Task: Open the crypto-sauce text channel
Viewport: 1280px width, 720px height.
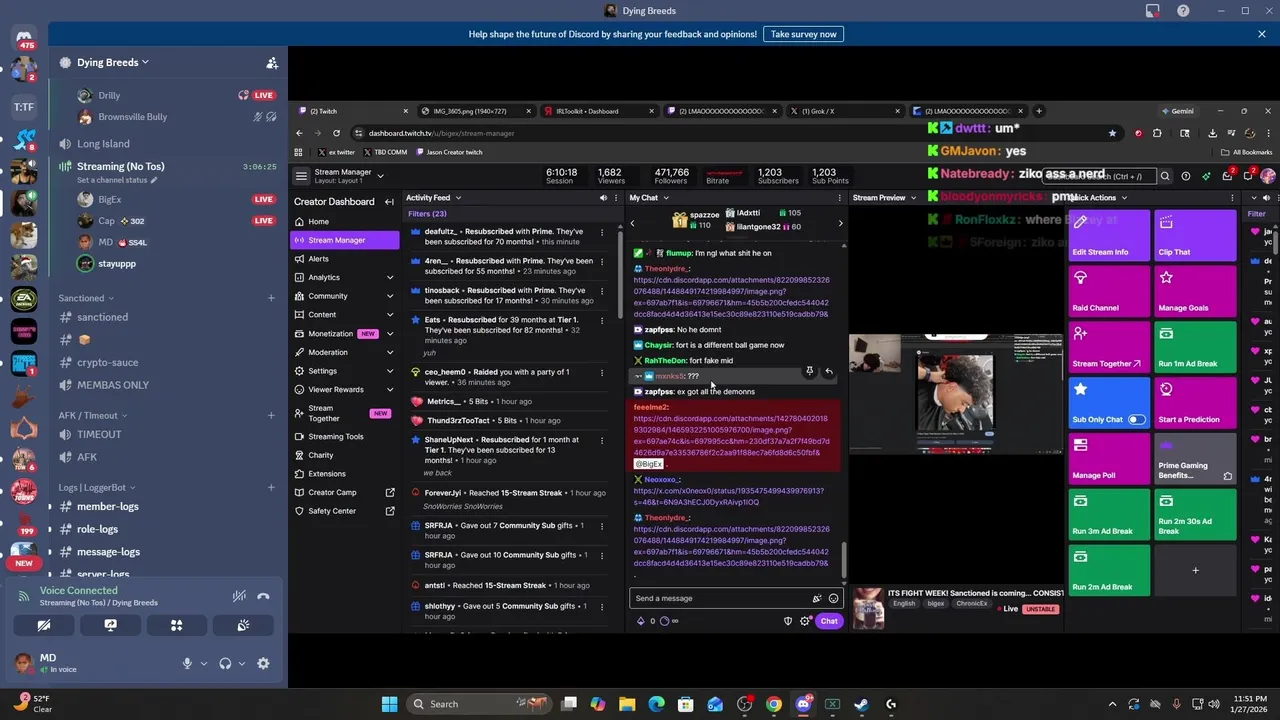Action: [x=107, y=362]
